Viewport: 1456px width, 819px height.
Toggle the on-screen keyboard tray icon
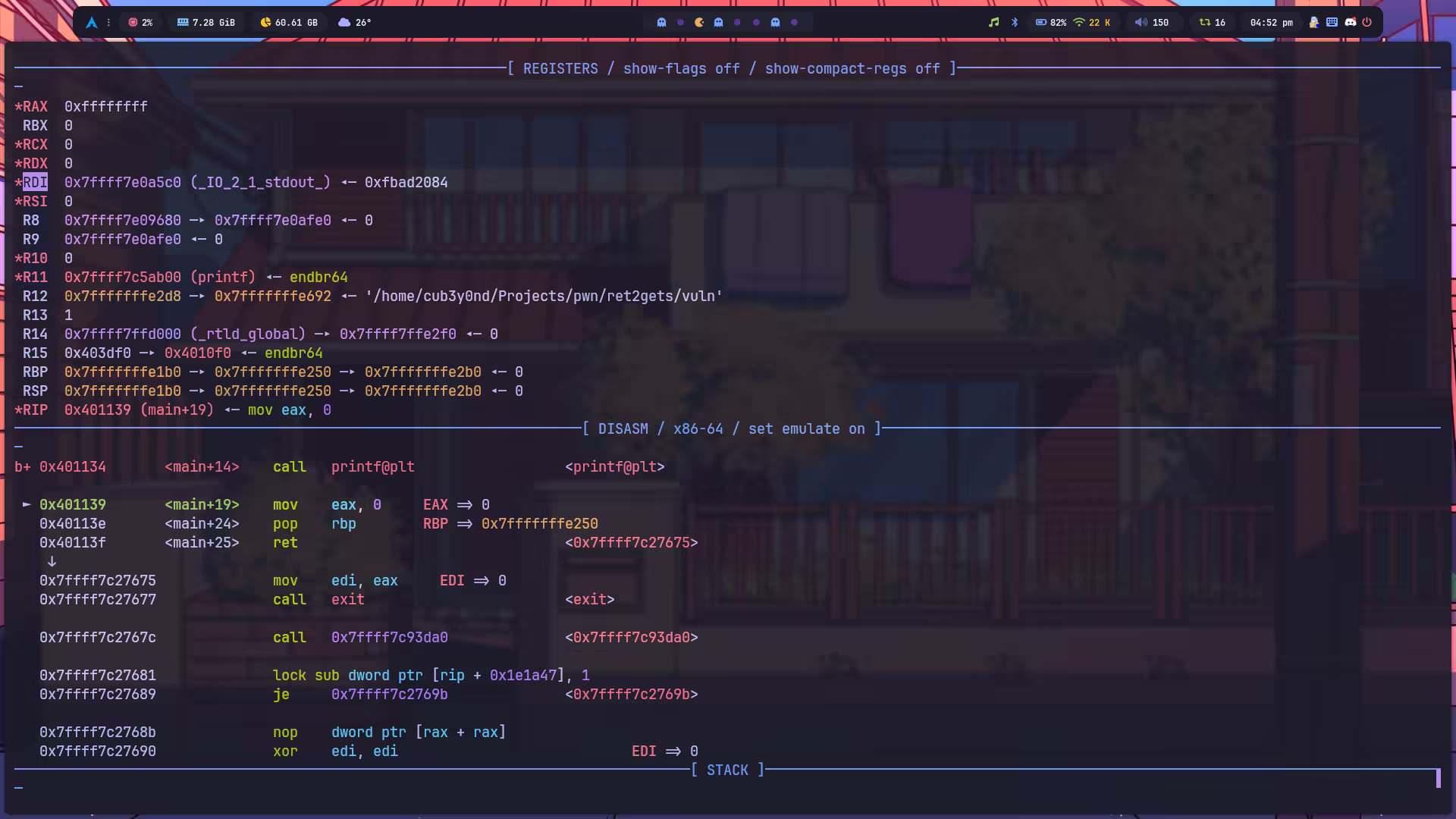tap(1332, 23)
